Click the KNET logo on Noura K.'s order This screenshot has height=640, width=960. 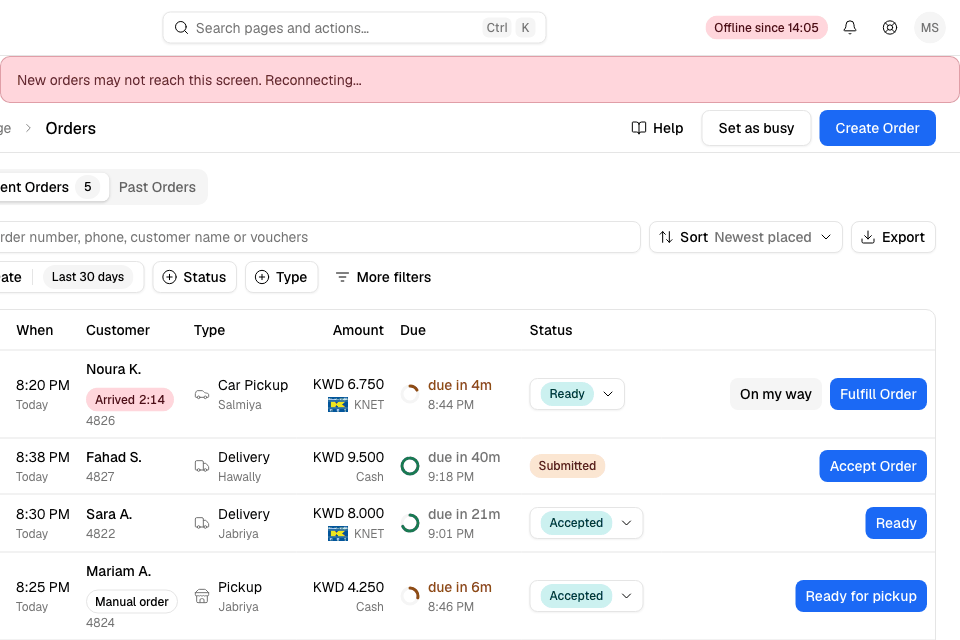tap(338, 405)
